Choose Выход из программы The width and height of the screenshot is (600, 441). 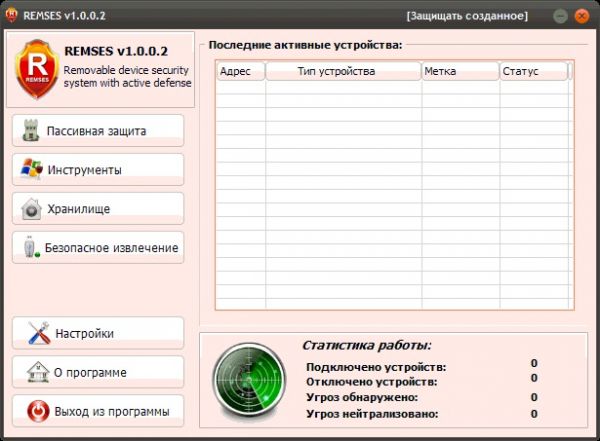coord(98,411)
